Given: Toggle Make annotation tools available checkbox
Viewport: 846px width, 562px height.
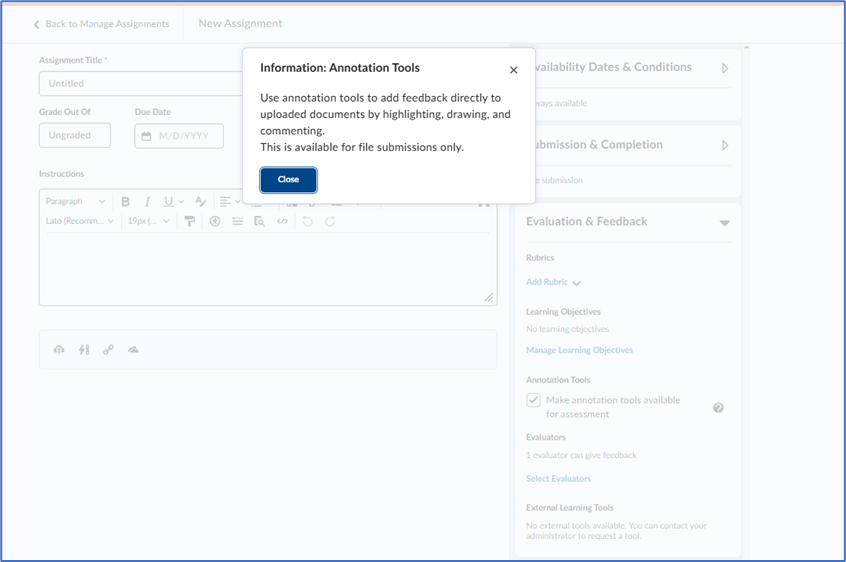Looking at the screenshot, I should pyautogui.click(x=533, y=400).
